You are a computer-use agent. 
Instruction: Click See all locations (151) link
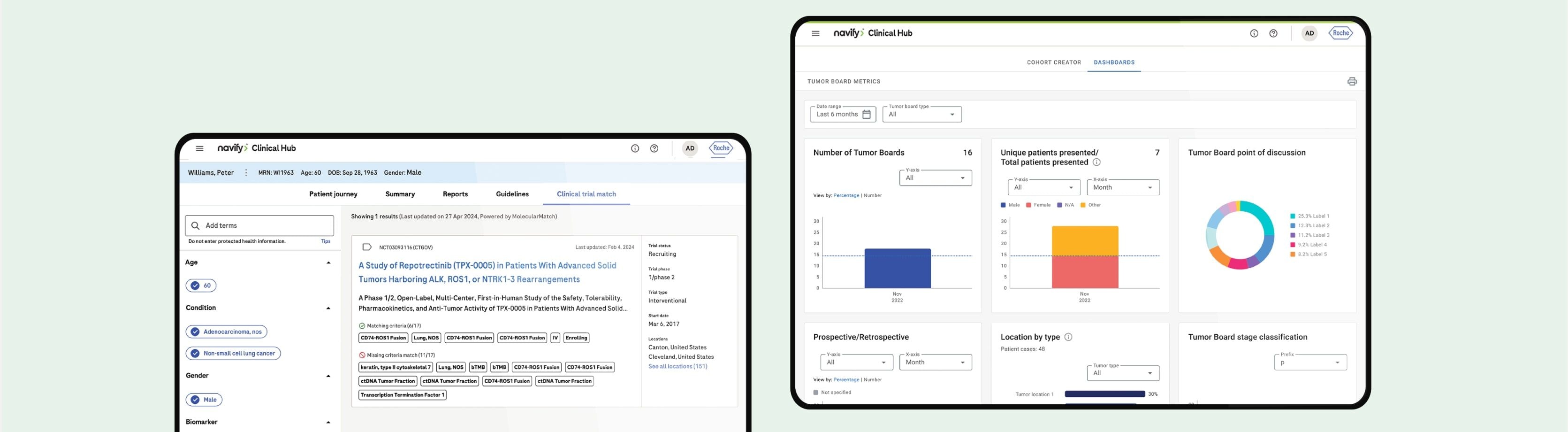click(x=677, y=367)
